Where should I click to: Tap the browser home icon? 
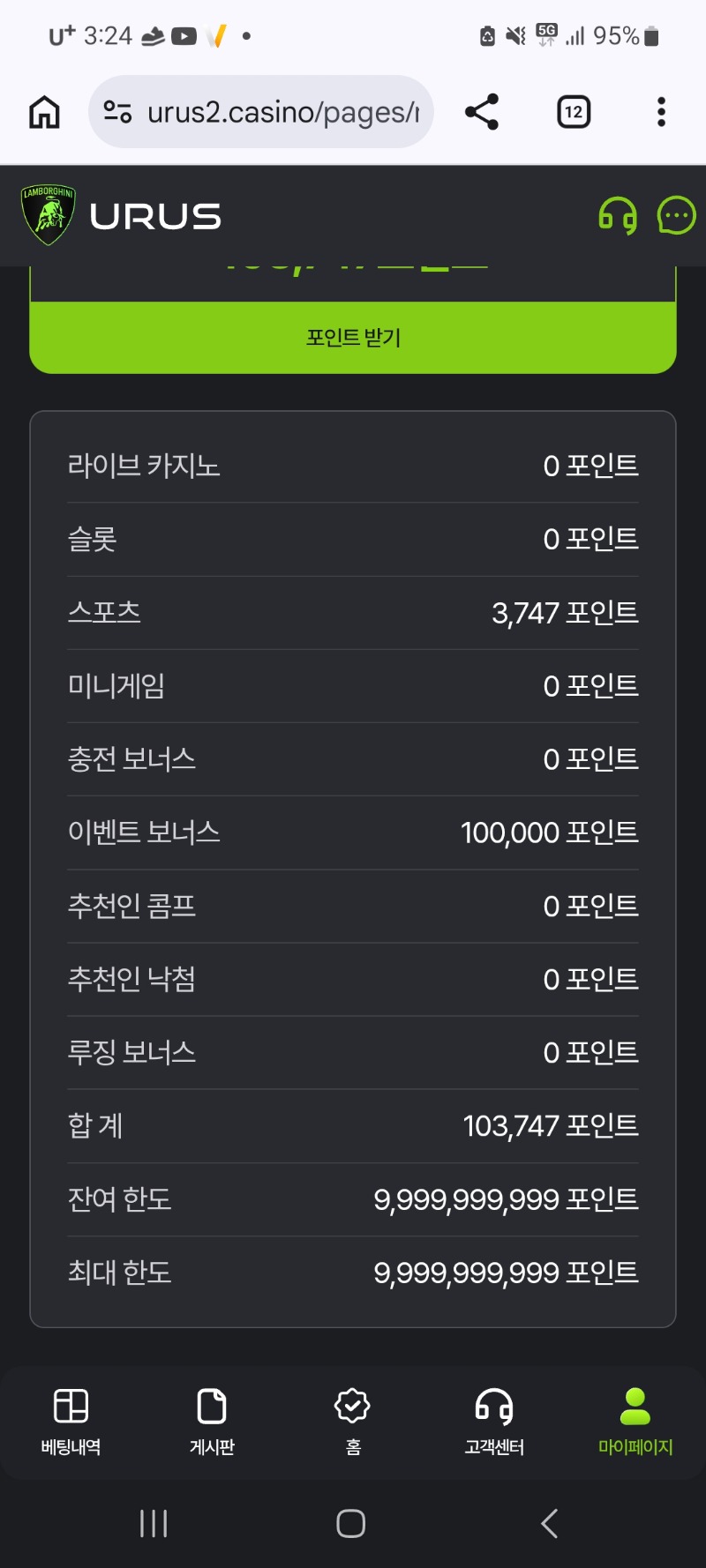pos(44,112)
